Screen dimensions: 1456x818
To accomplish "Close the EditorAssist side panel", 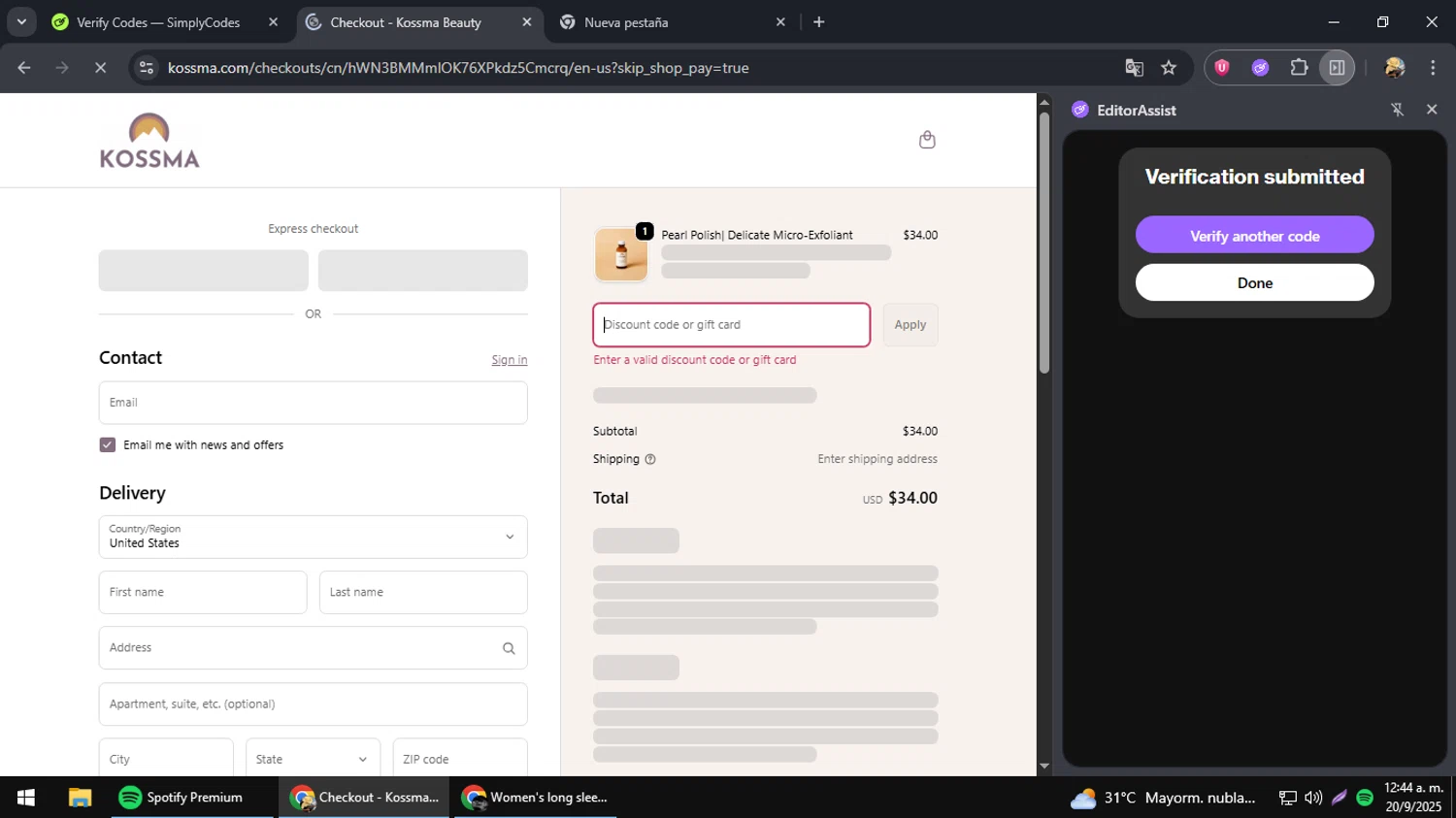I will click(1432, 110).
